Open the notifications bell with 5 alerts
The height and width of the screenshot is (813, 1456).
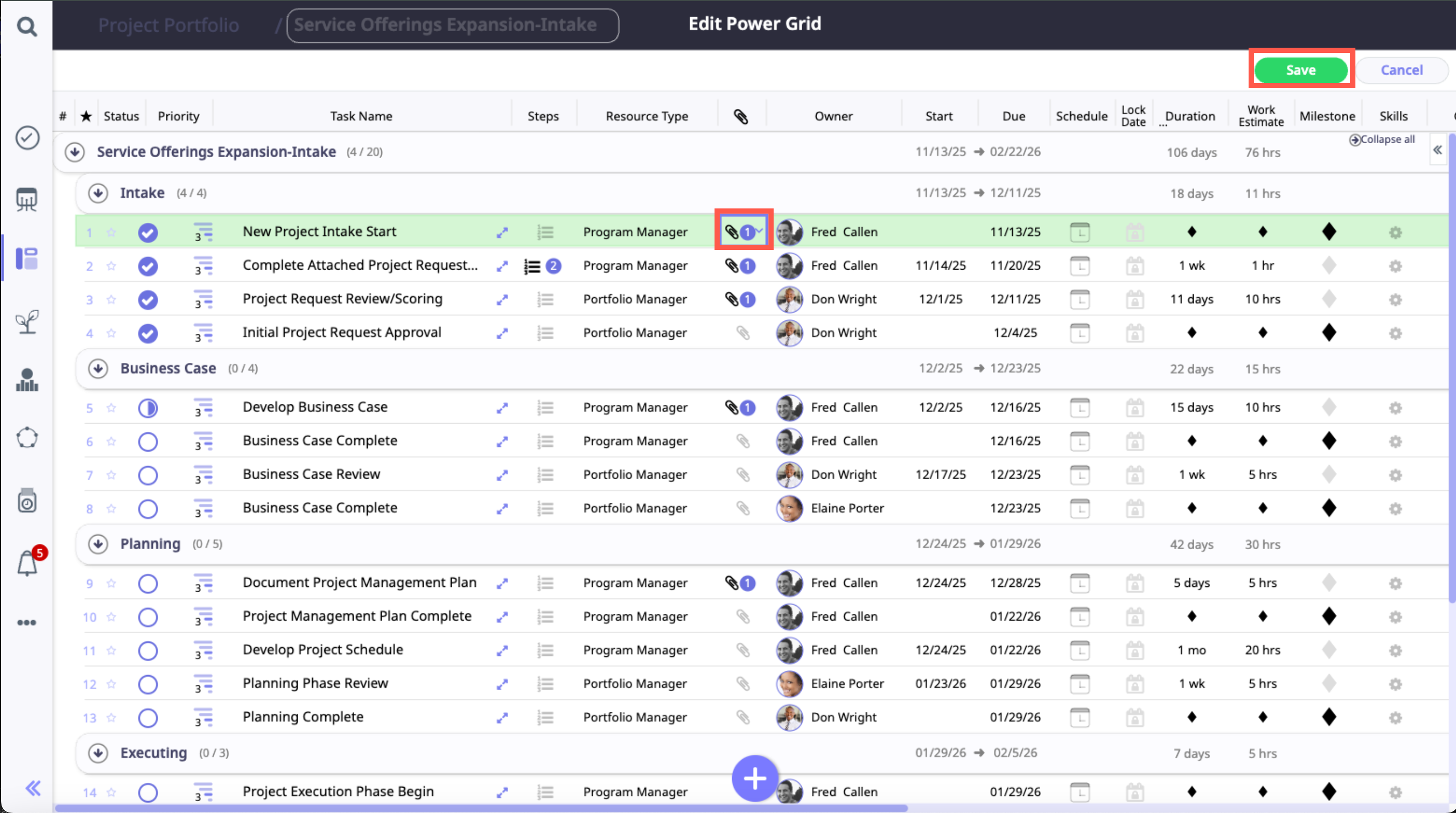27,564
